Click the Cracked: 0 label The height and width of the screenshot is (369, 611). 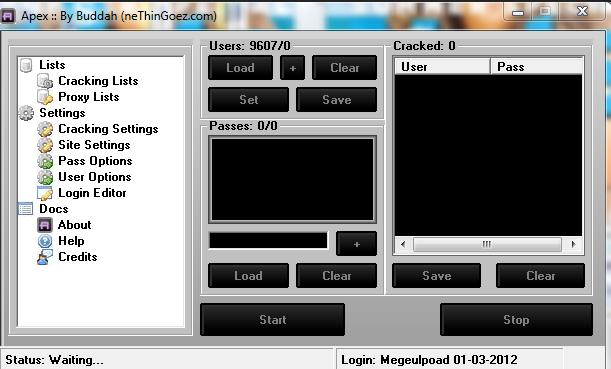click(424, 46)
